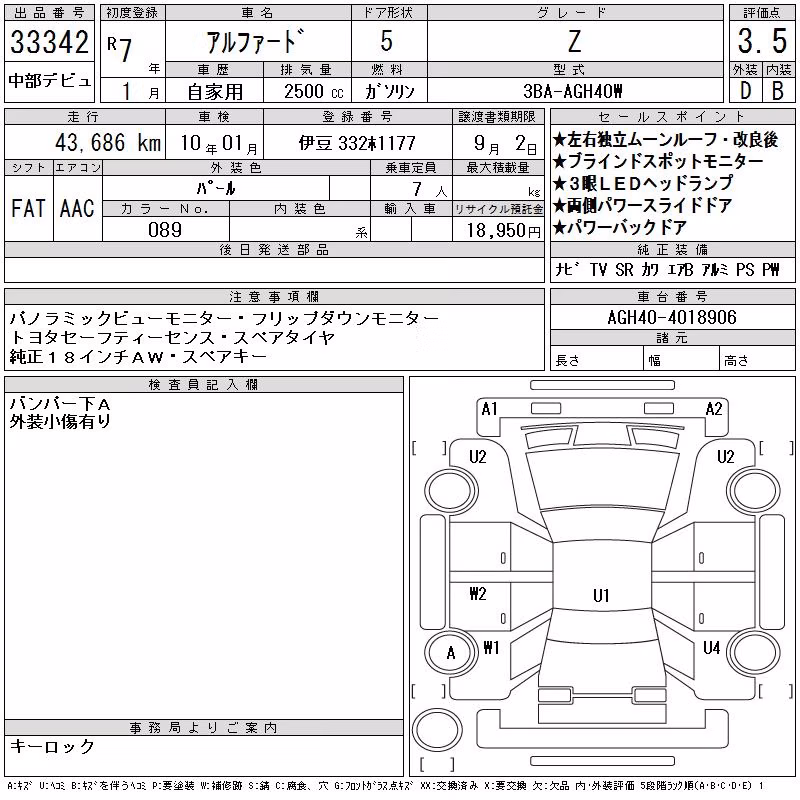Click exterior color パール
Viewport: 800px width, 800px height.
(216, 188)
